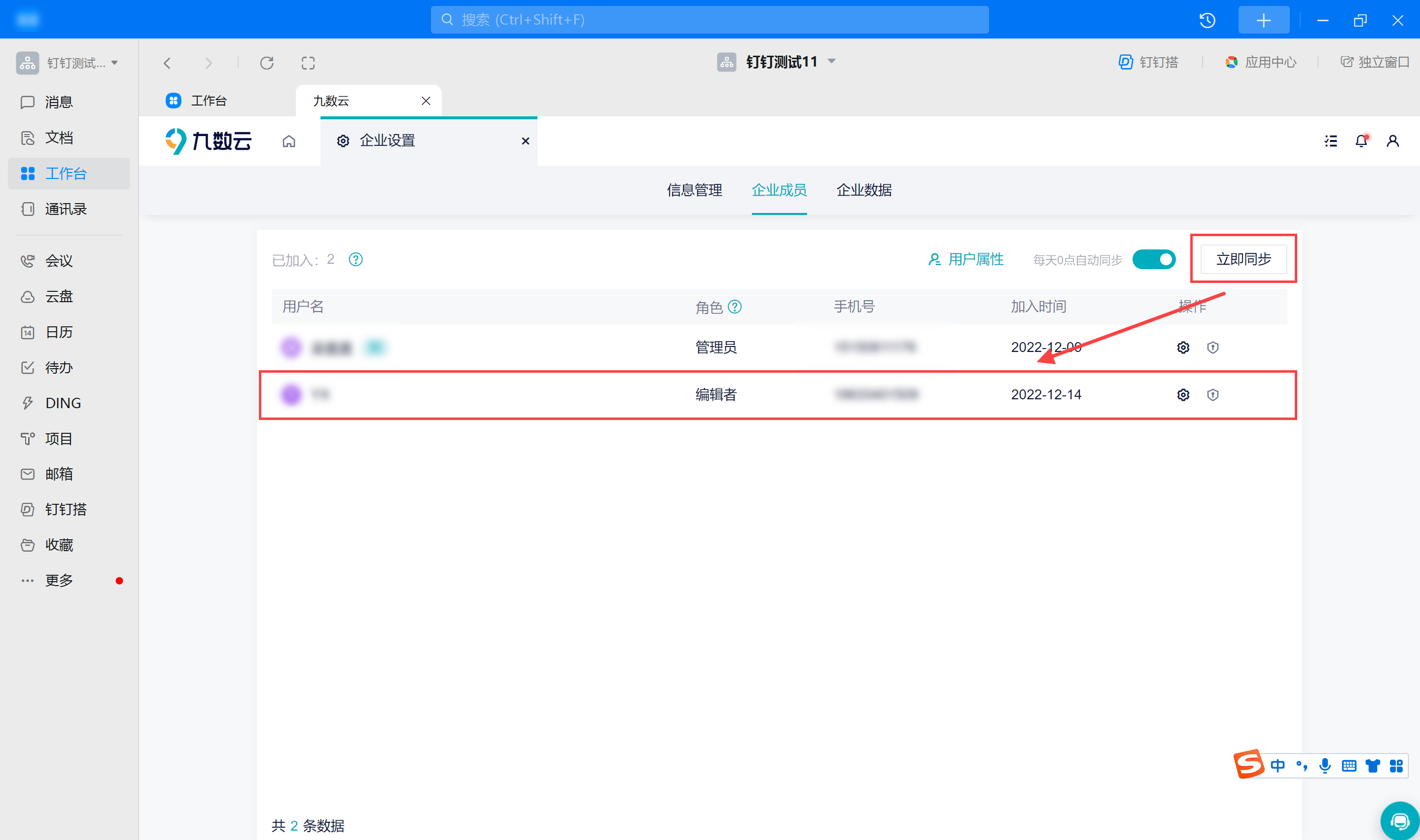Screen dimensions: 1420x840
Task: Click shield icon in 编辑者 row
Action: pos(1212,394)
